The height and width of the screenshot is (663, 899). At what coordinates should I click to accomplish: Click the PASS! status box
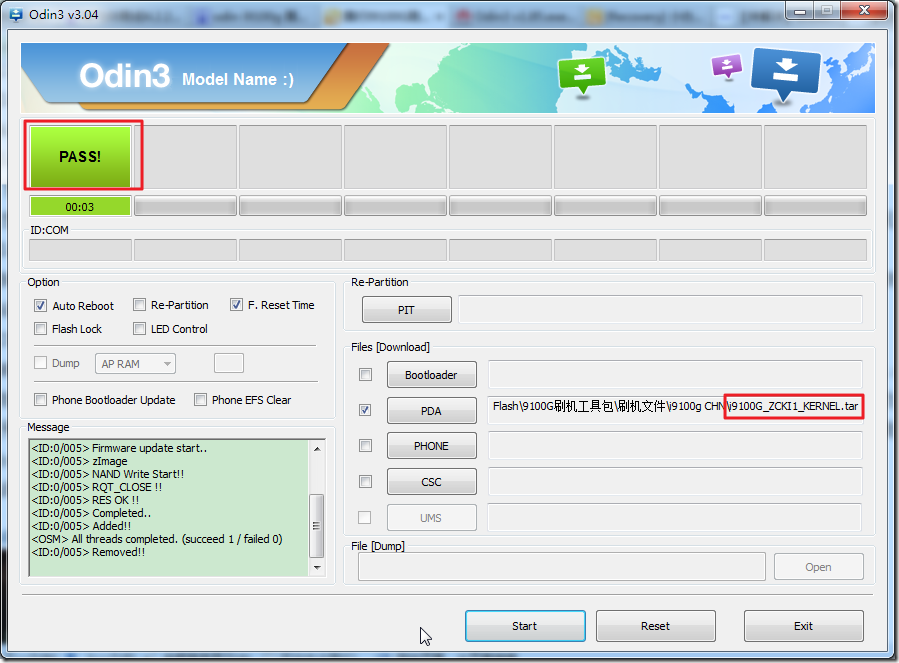tap(80, 157)
